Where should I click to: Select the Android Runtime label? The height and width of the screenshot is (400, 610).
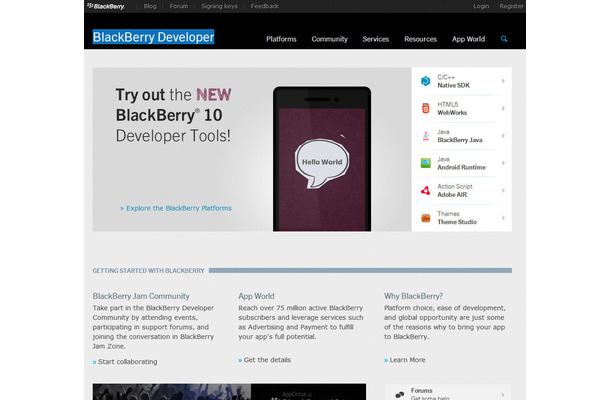click(461, 167)
